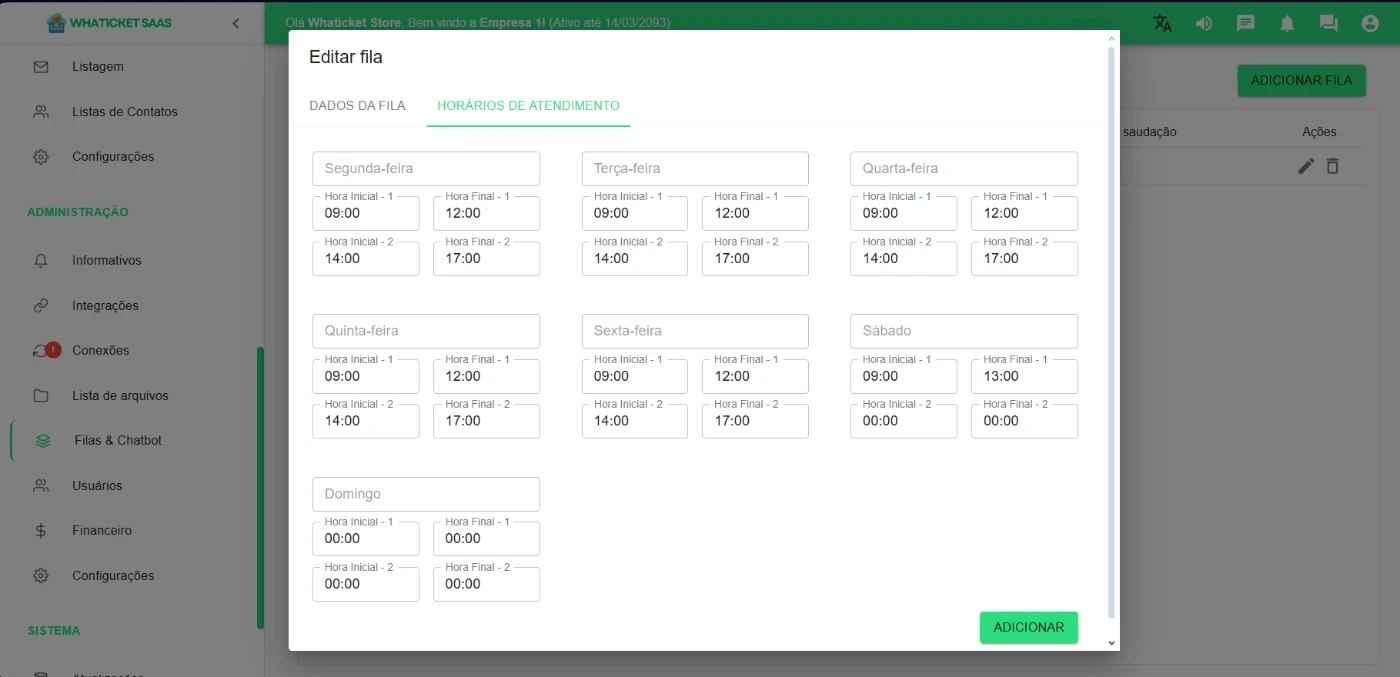
Task: Click Segunda-feira Hora Inicial - 1 field
Action: click(x=366, y=213)
